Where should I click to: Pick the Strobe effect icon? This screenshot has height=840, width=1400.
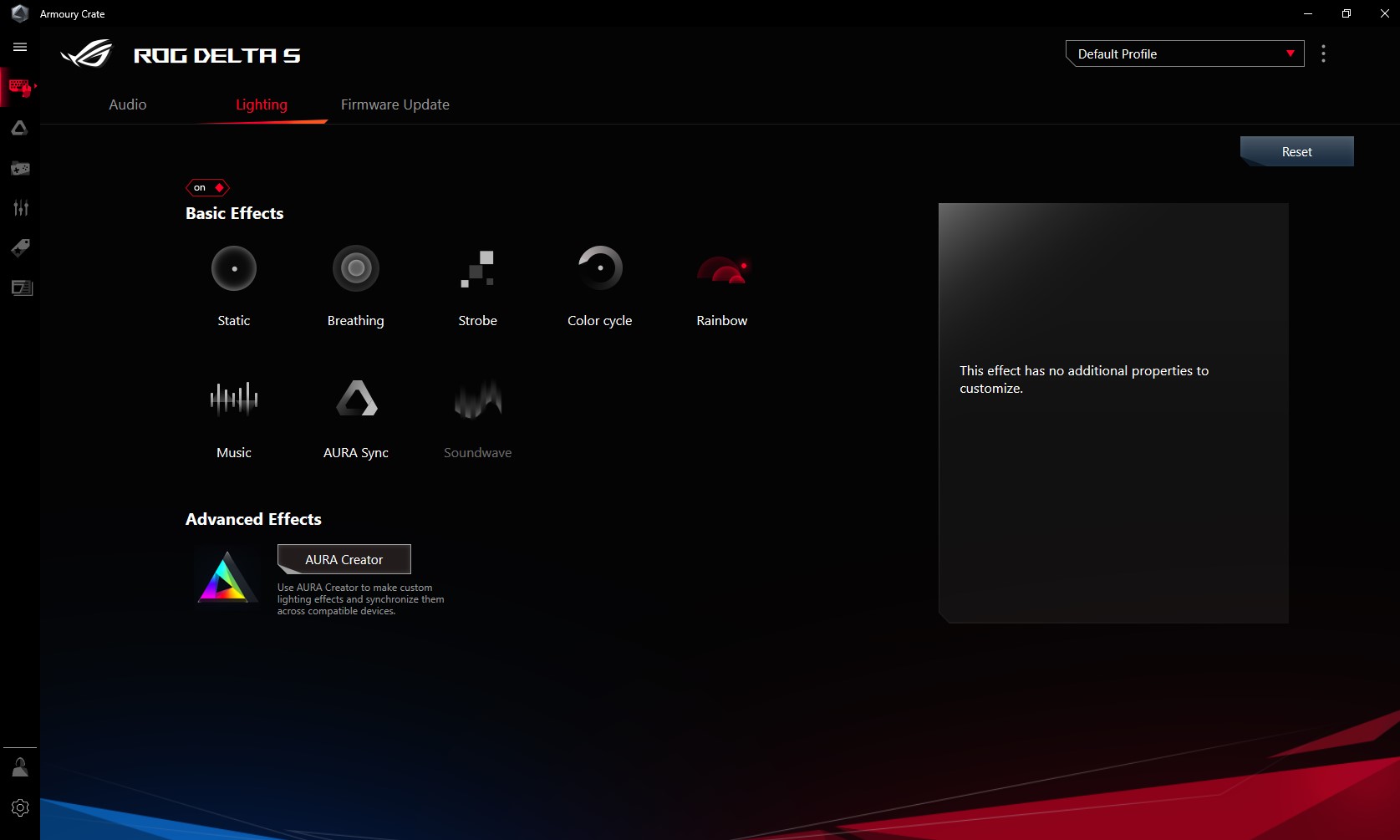click(x=477, y=268)
